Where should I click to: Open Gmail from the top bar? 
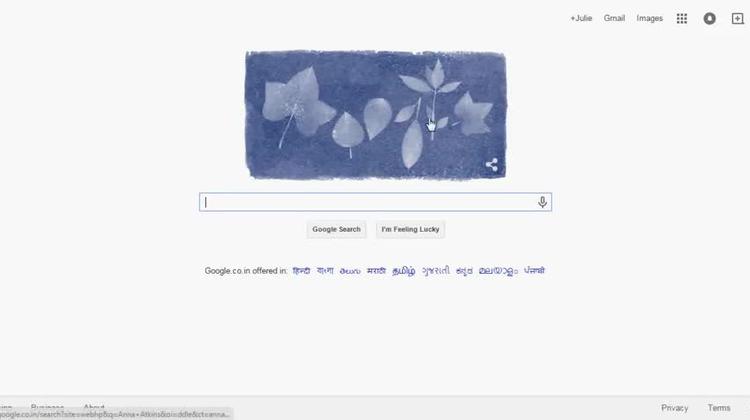[614, 18]
